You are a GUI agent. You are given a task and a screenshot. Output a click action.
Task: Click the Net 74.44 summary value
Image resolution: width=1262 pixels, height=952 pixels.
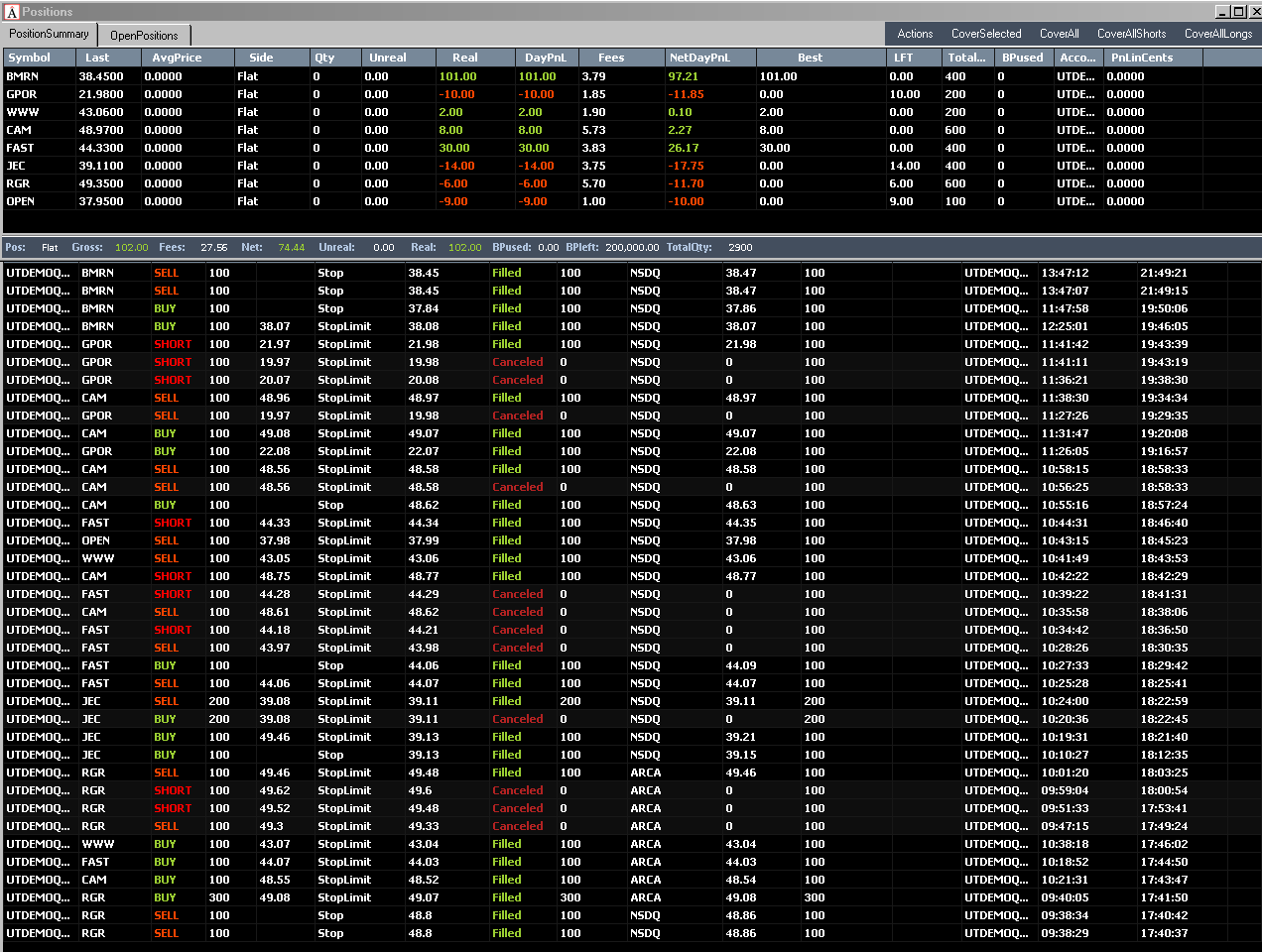coord(292,248)
